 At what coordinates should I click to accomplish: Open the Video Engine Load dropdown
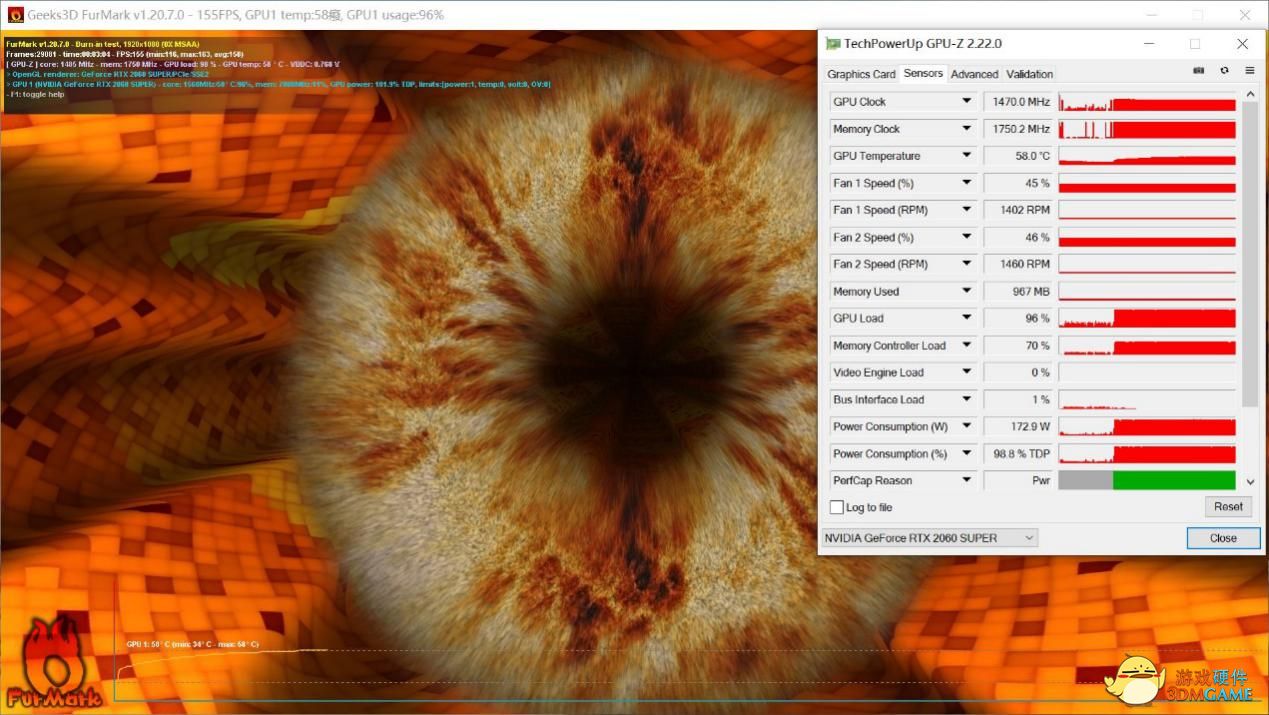pos(967,372)
